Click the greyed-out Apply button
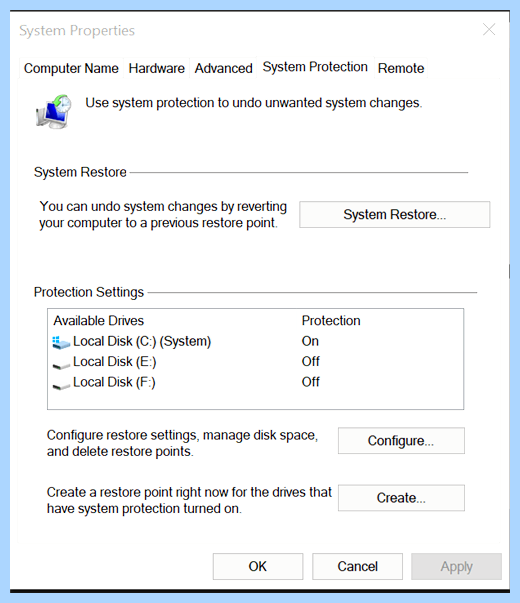The width and height of the screenshot is (520, 603). point(457,566)
